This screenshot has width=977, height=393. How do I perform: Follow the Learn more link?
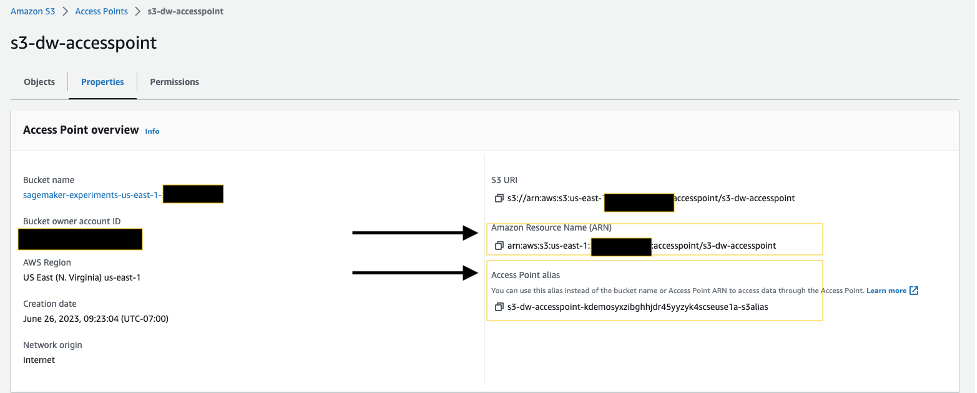tap(886, 290)
